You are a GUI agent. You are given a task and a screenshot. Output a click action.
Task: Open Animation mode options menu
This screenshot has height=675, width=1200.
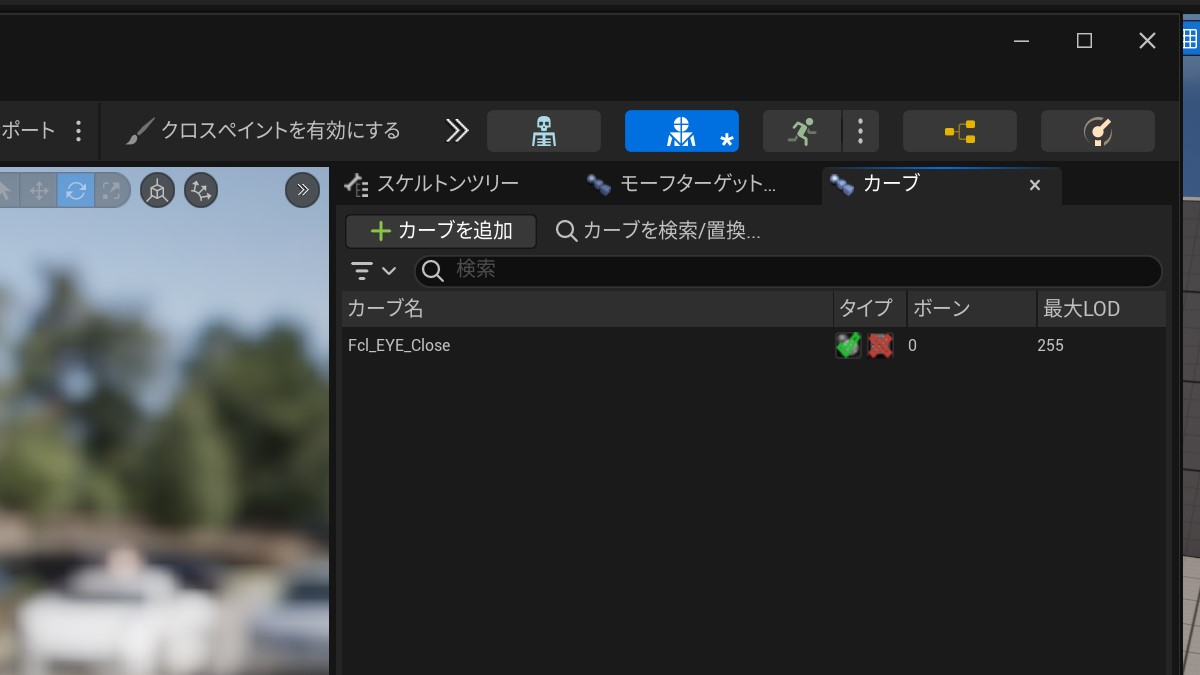[860, 131]
